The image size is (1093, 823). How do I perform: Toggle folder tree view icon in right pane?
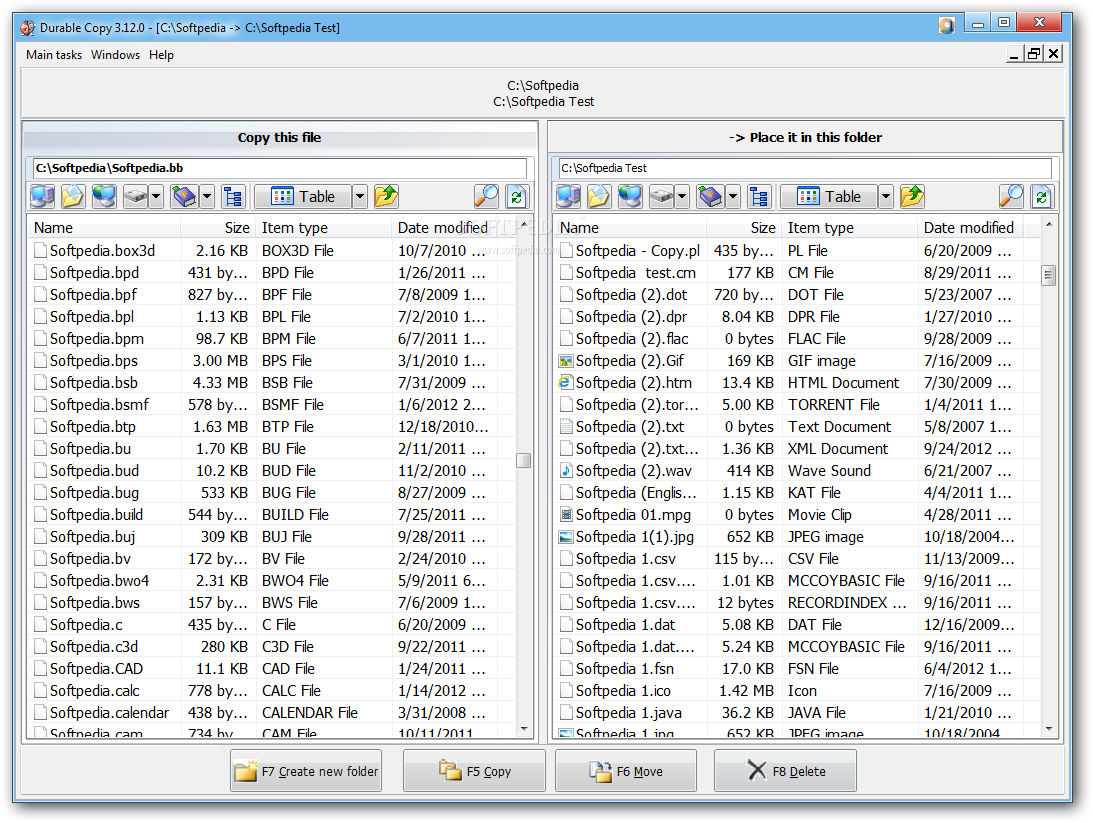(758, 197)
